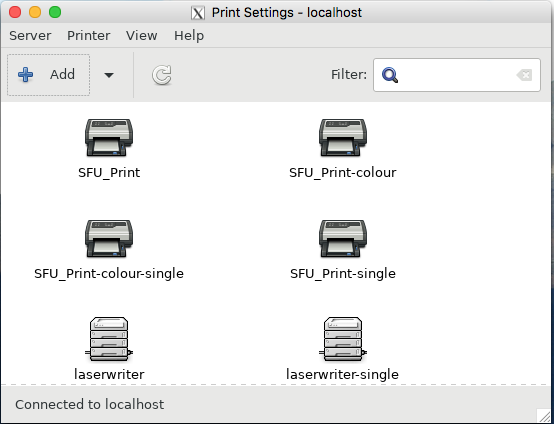Click the Add button label
The width and height of the screenshot is (554, 424).
coord(62,74)
